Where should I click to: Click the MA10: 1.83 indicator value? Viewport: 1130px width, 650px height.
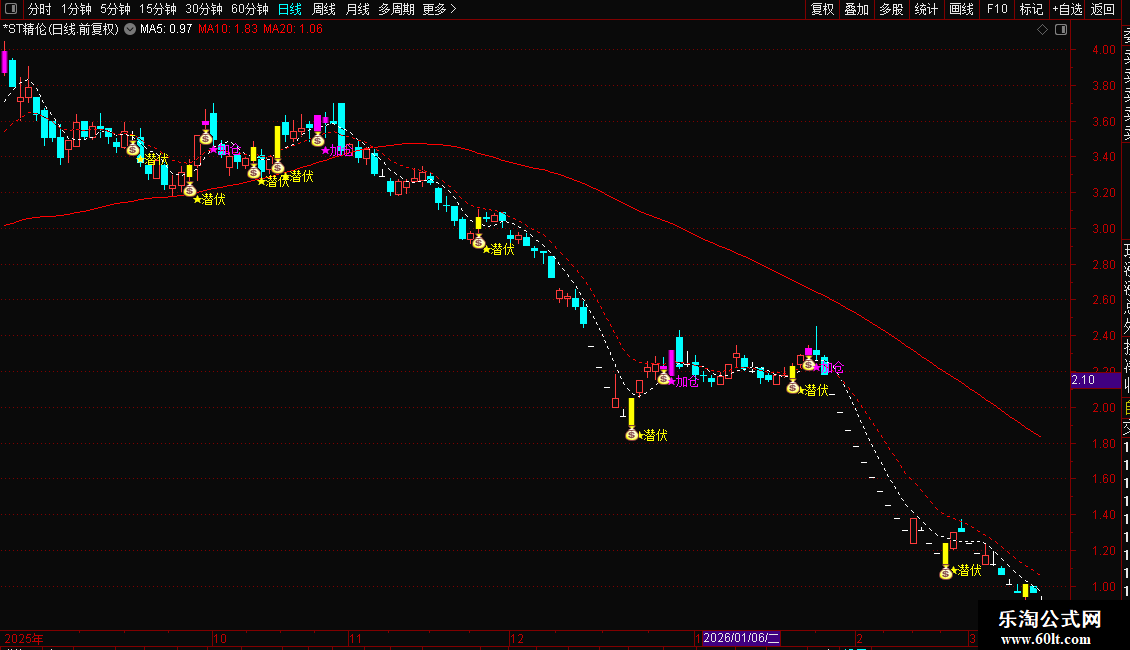point(228,30)
